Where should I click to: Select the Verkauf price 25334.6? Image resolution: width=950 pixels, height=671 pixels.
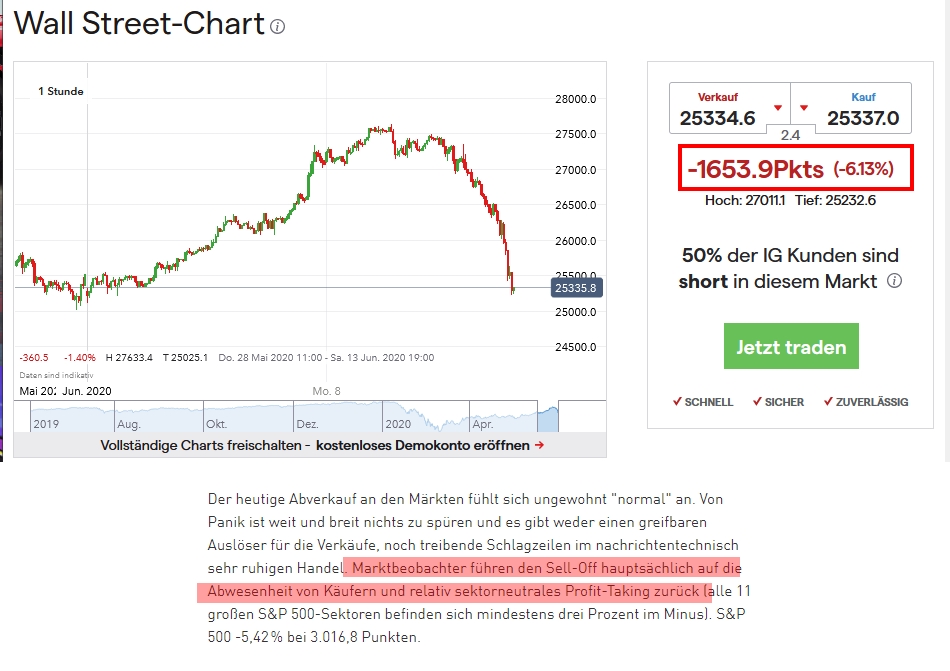point(717,118)
